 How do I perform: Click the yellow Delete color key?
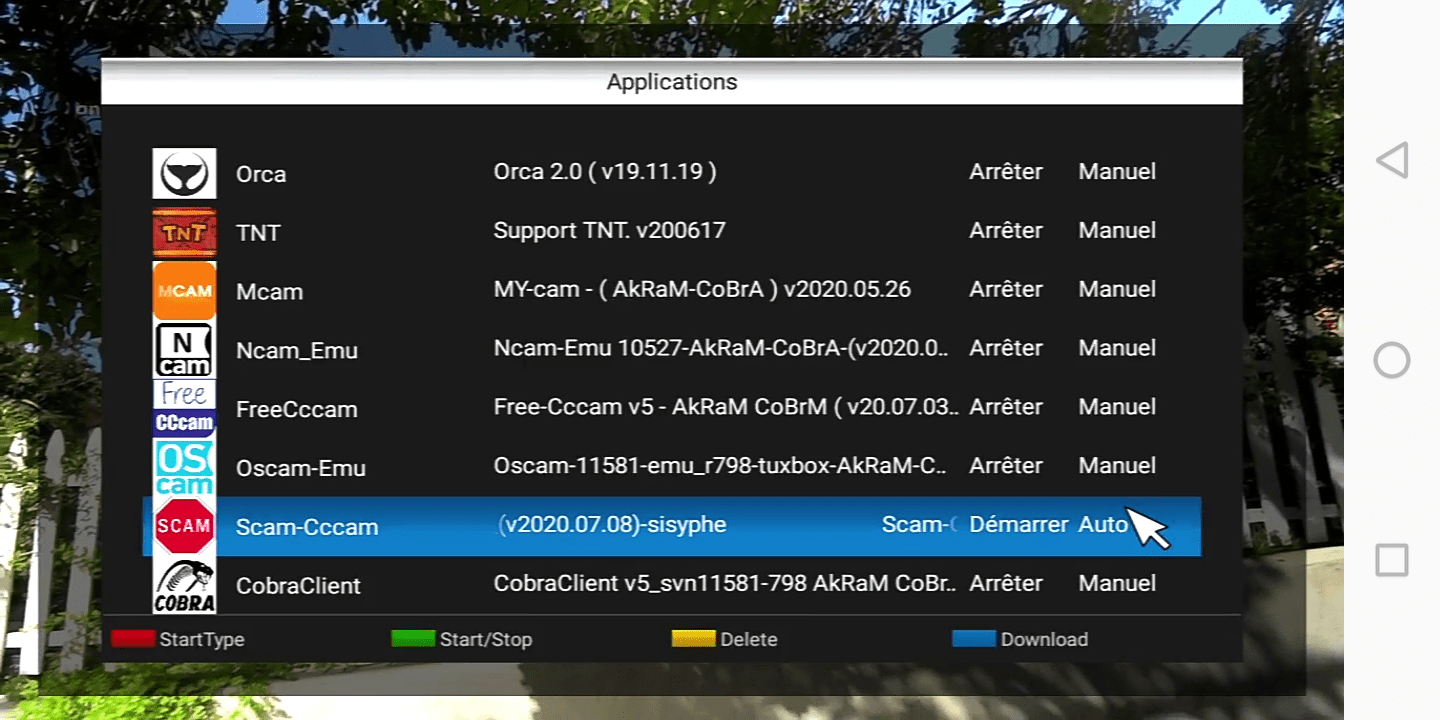[x=693, y=639]
